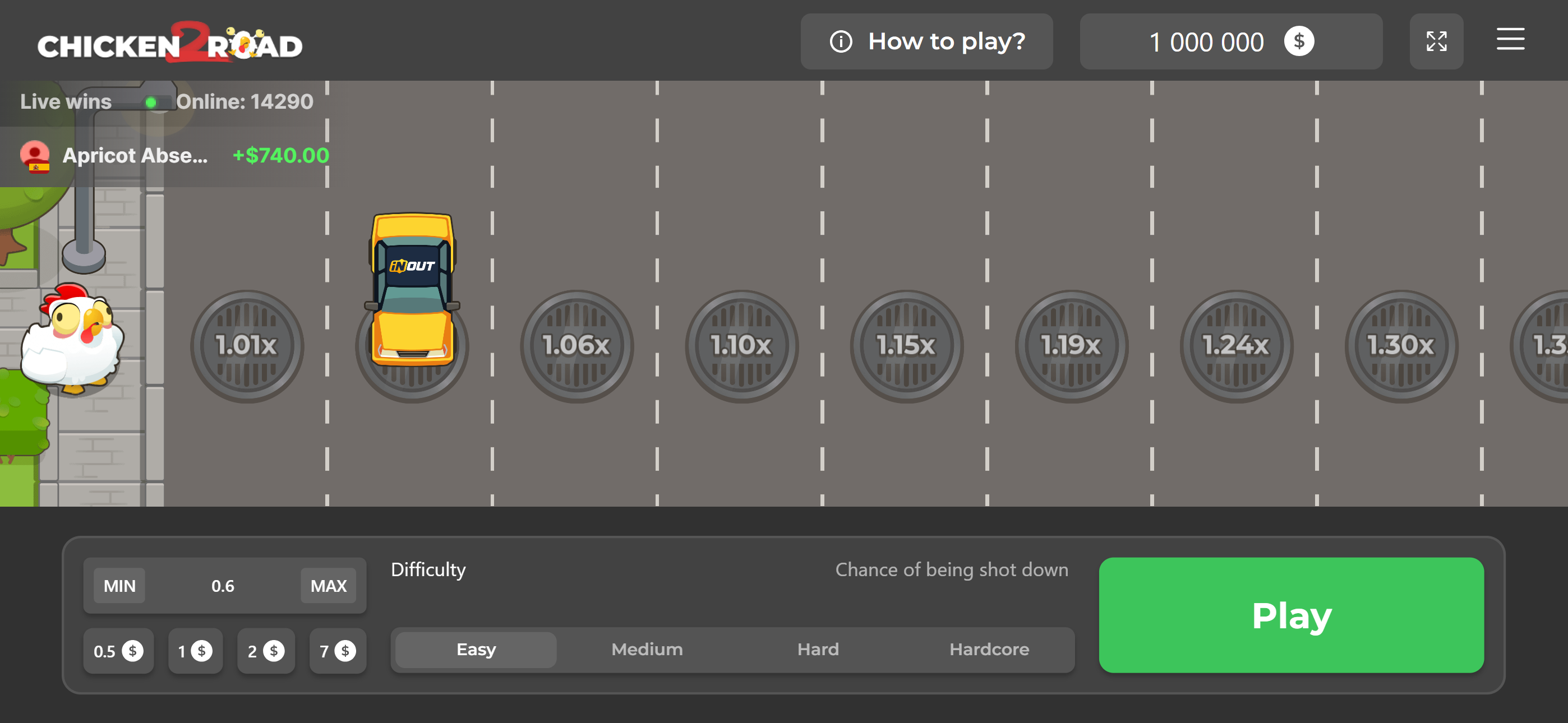Select Easy difficulty
The height and width of the screenshot is (723, 1568).
click(476, 650)
